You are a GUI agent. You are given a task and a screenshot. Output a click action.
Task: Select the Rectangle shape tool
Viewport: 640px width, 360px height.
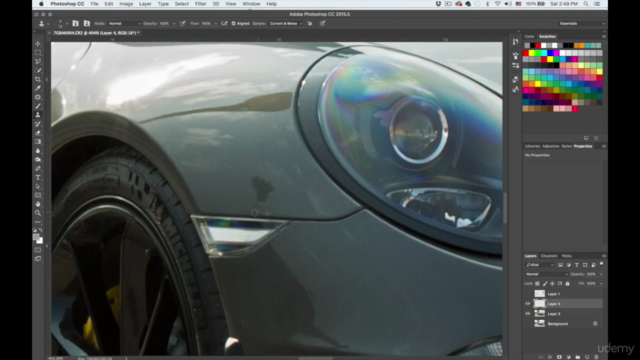pyautogui.click(x=38, y=195)
